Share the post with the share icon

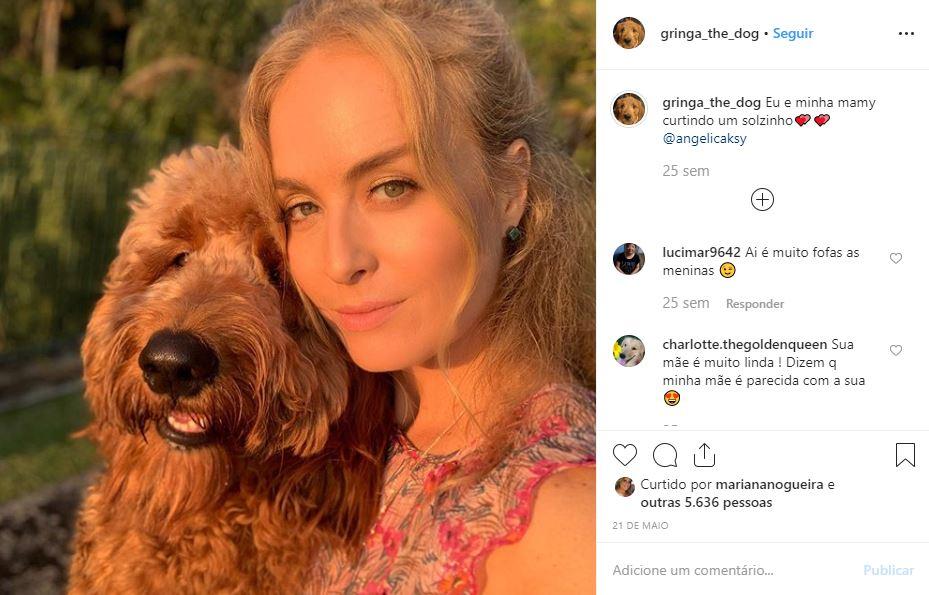704,455
